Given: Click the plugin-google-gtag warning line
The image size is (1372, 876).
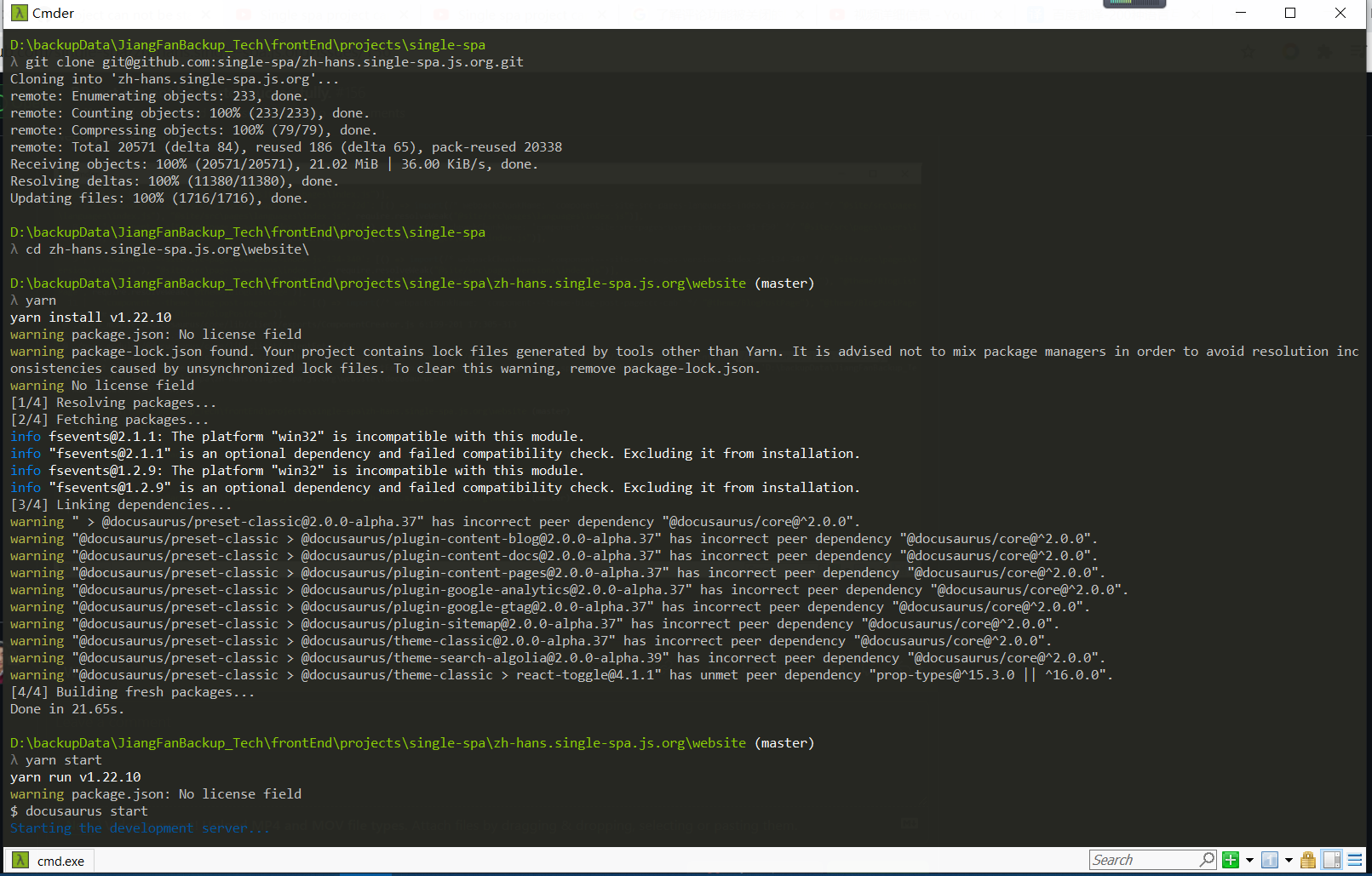Looking at the screenshot, I should [x=550, y=607].
